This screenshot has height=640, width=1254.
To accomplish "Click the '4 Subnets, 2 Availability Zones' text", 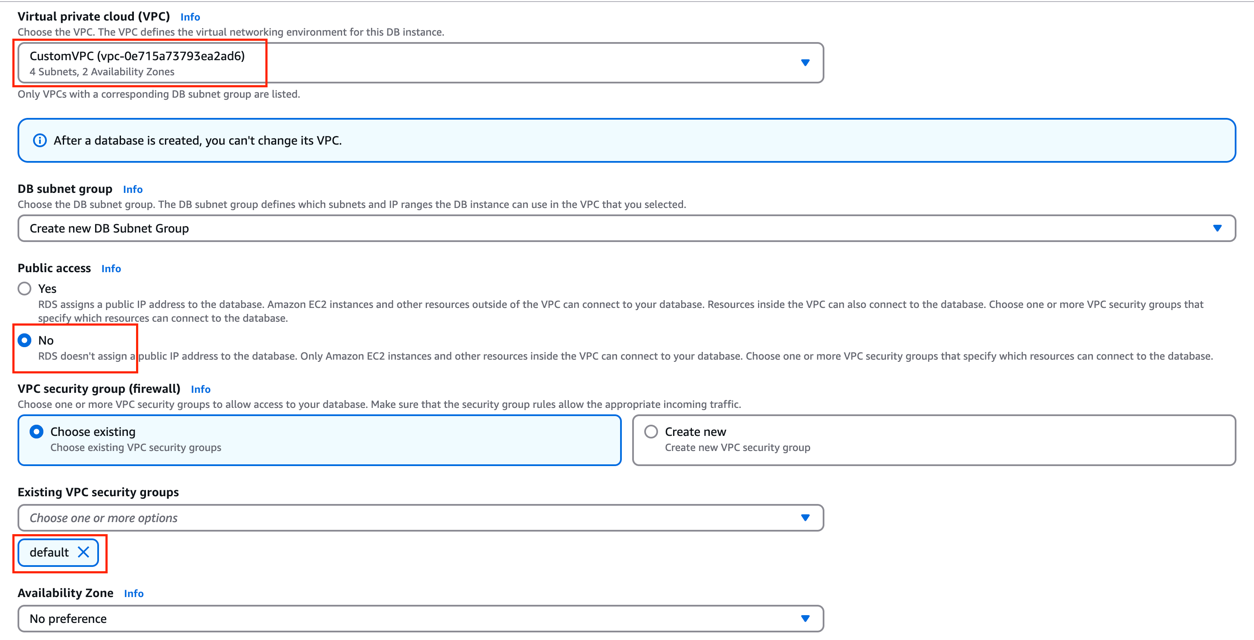I will coord(102,72).
